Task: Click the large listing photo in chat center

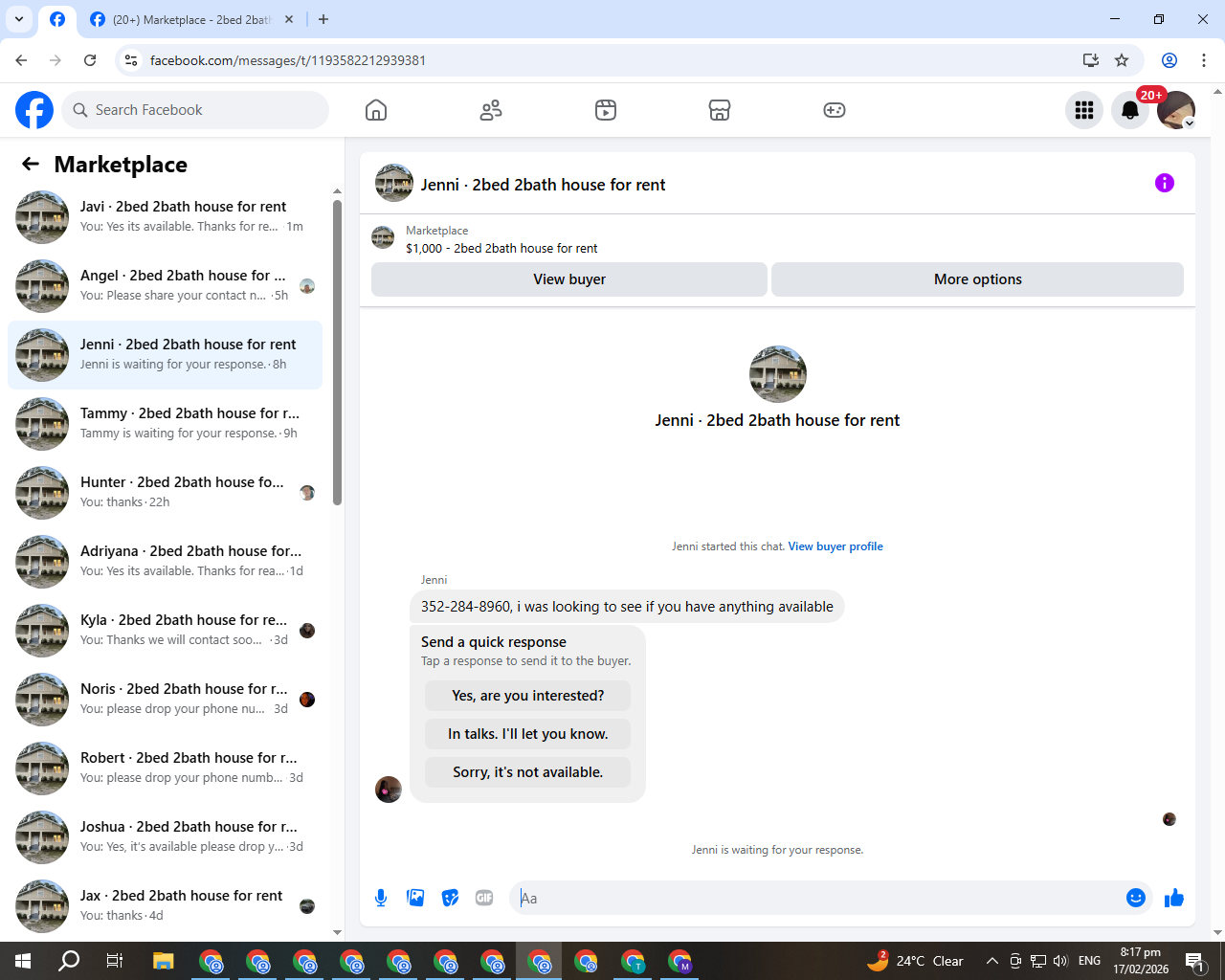Action: 778,374
